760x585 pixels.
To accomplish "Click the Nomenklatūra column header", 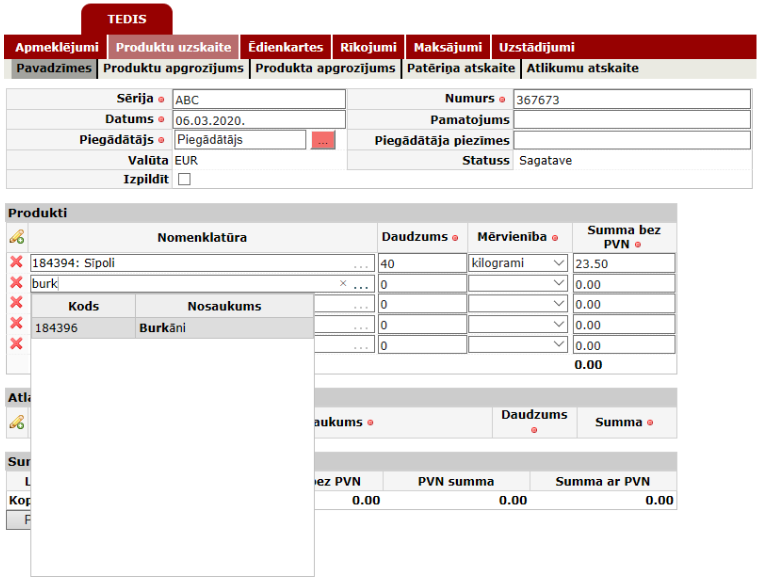I will tap(202, 237).
